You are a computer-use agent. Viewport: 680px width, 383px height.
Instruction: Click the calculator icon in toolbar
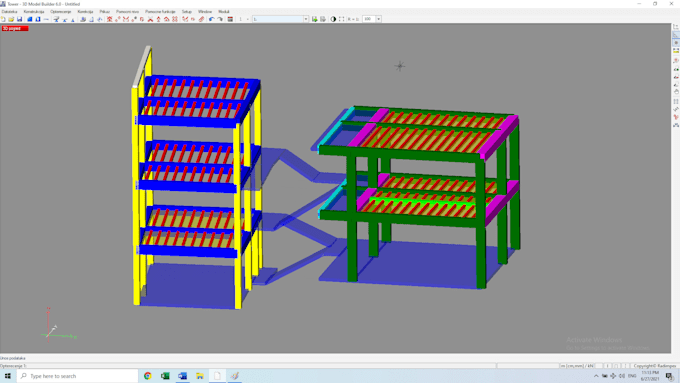[x=230, y=19]
